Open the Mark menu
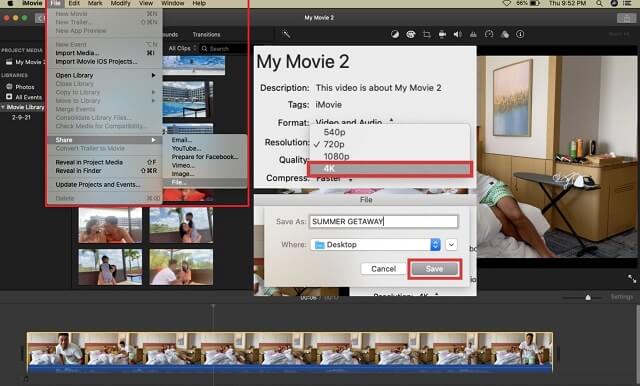Viewport: 640px width, 386px height. pos(95,3)
